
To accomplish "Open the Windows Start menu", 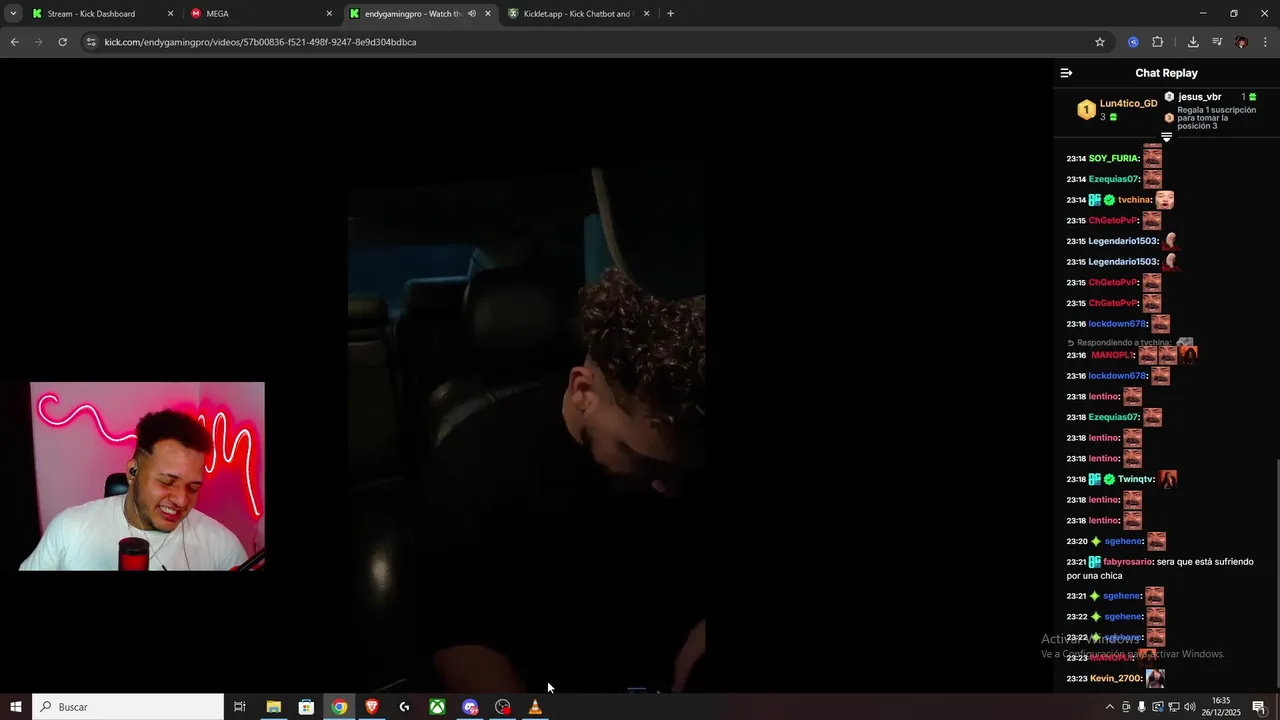I will [x=16, y=707].
